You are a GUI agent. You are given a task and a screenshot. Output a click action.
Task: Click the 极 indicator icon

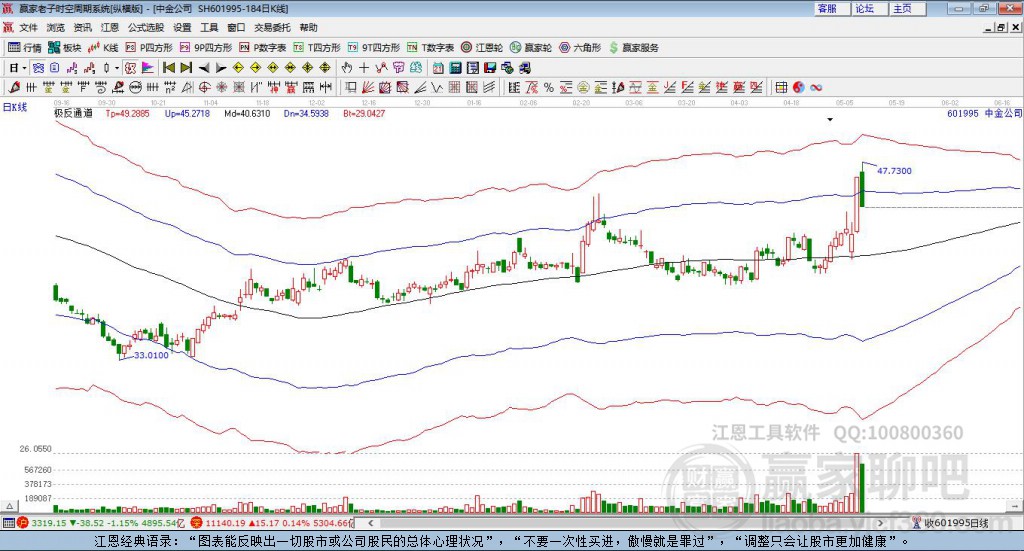click(131, 68)
